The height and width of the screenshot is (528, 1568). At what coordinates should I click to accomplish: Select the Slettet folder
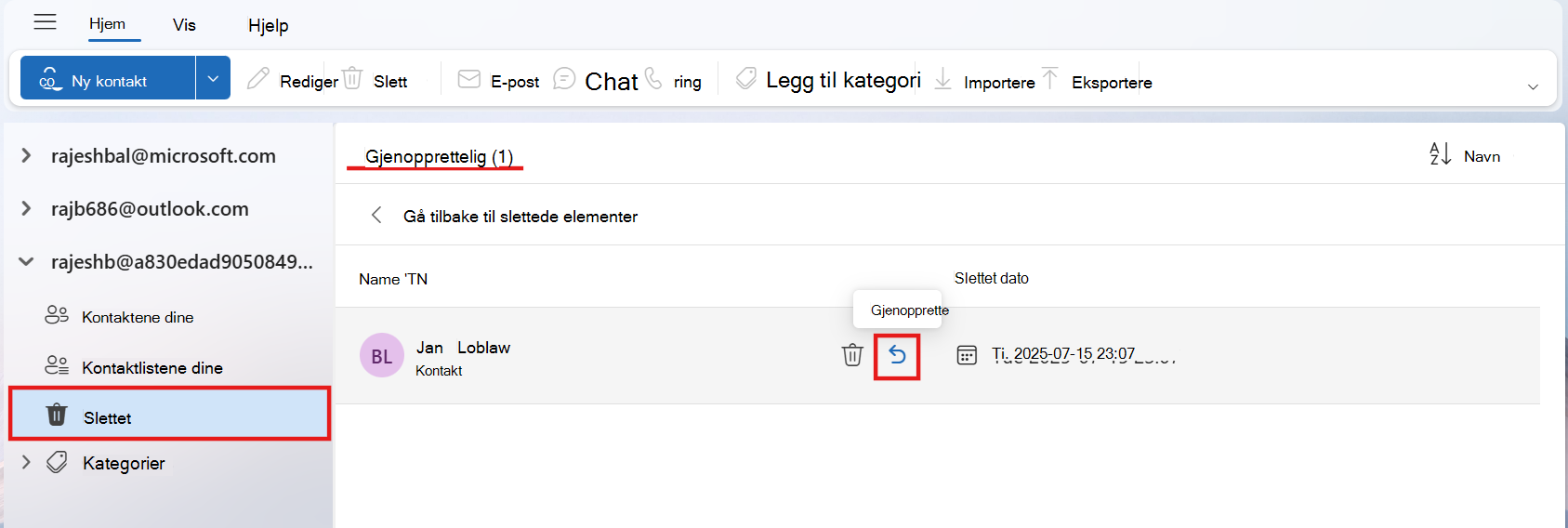pos(169,414)
